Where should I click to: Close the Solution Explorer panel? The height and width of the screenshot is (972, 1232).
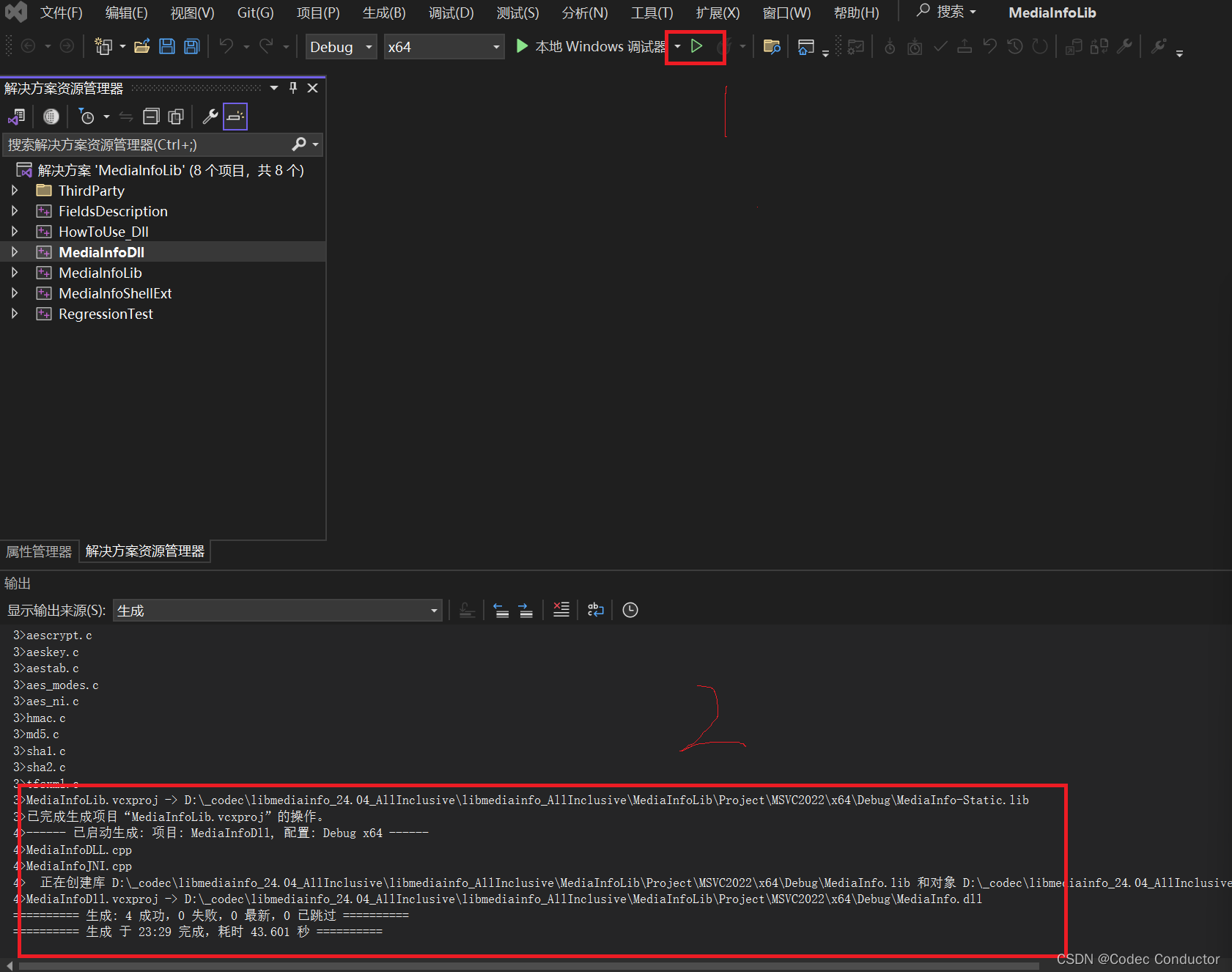312,88
